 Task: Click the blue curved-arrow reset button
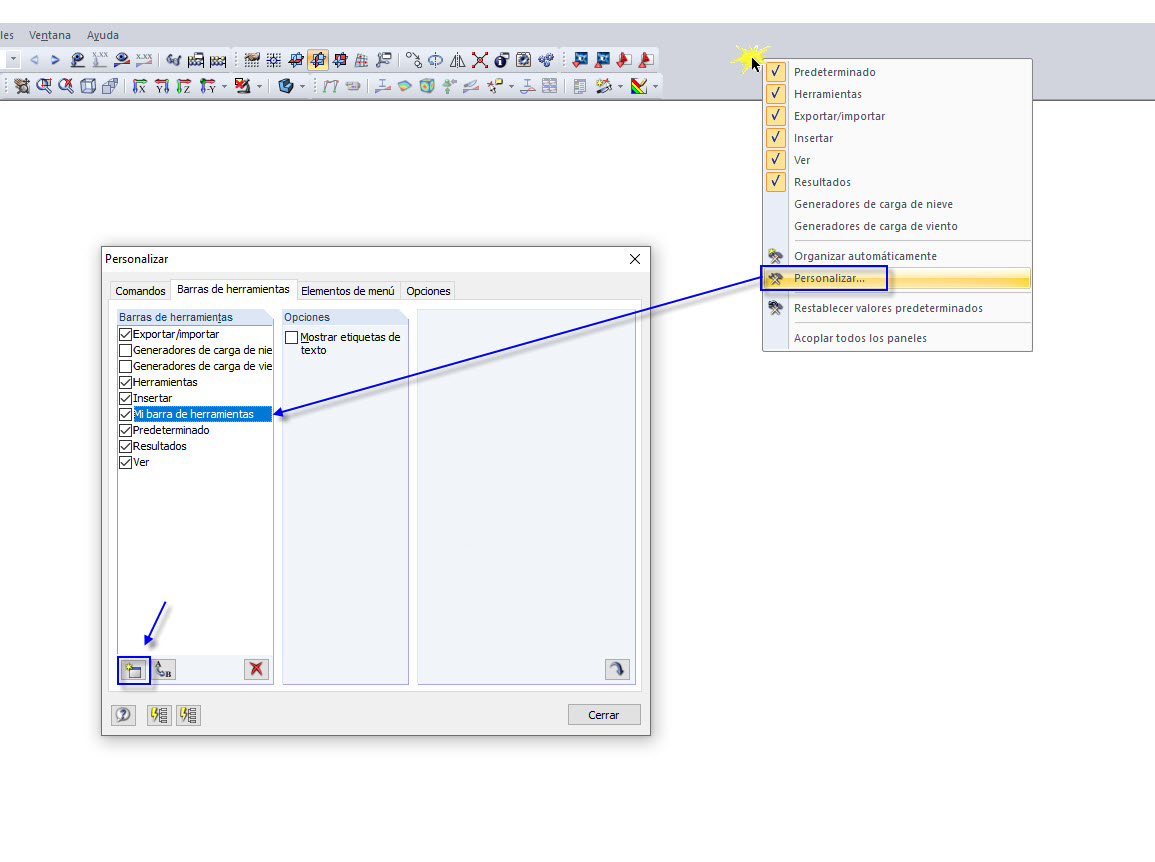tap(617, 669)
